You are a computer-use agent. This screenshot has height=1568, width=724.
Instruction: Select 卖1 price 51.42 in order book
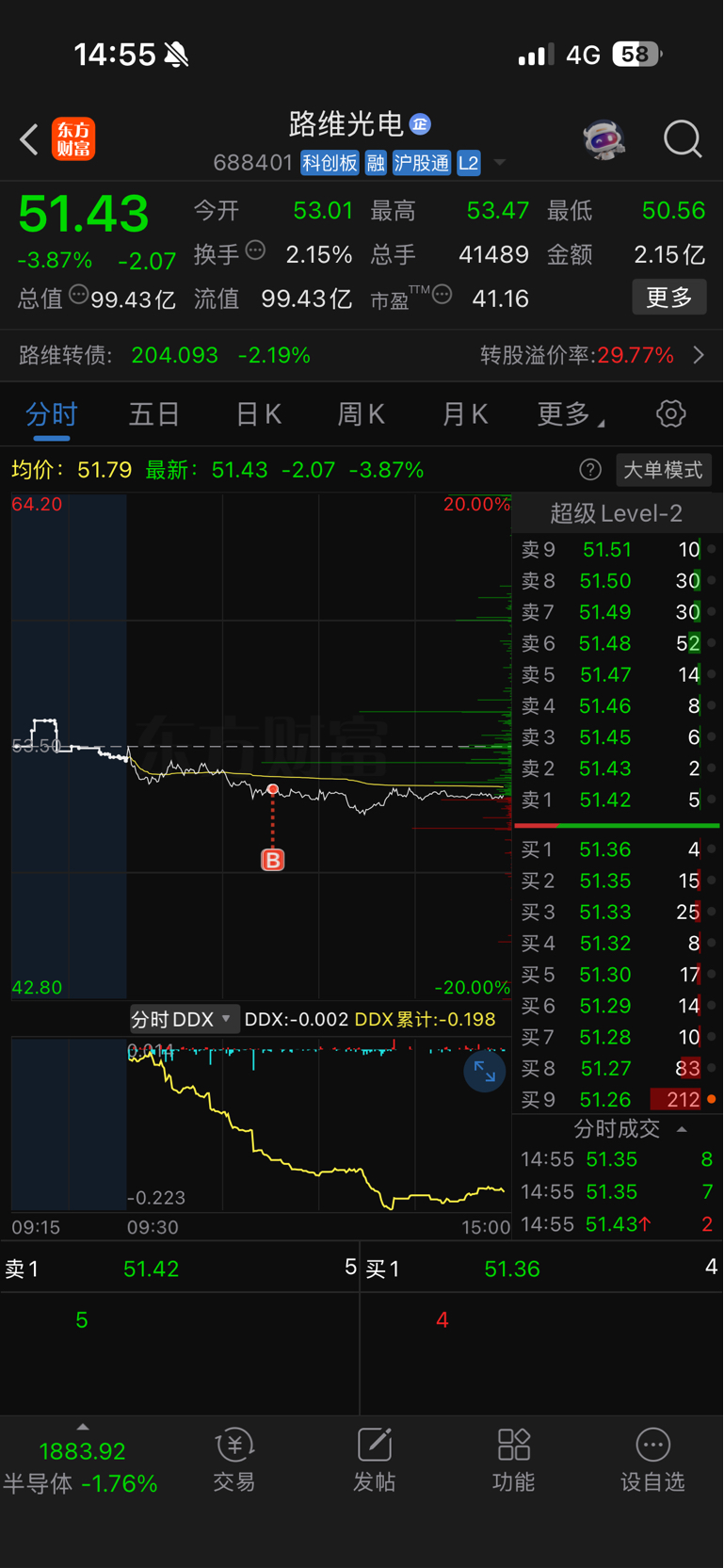click(x=618, y=800)
